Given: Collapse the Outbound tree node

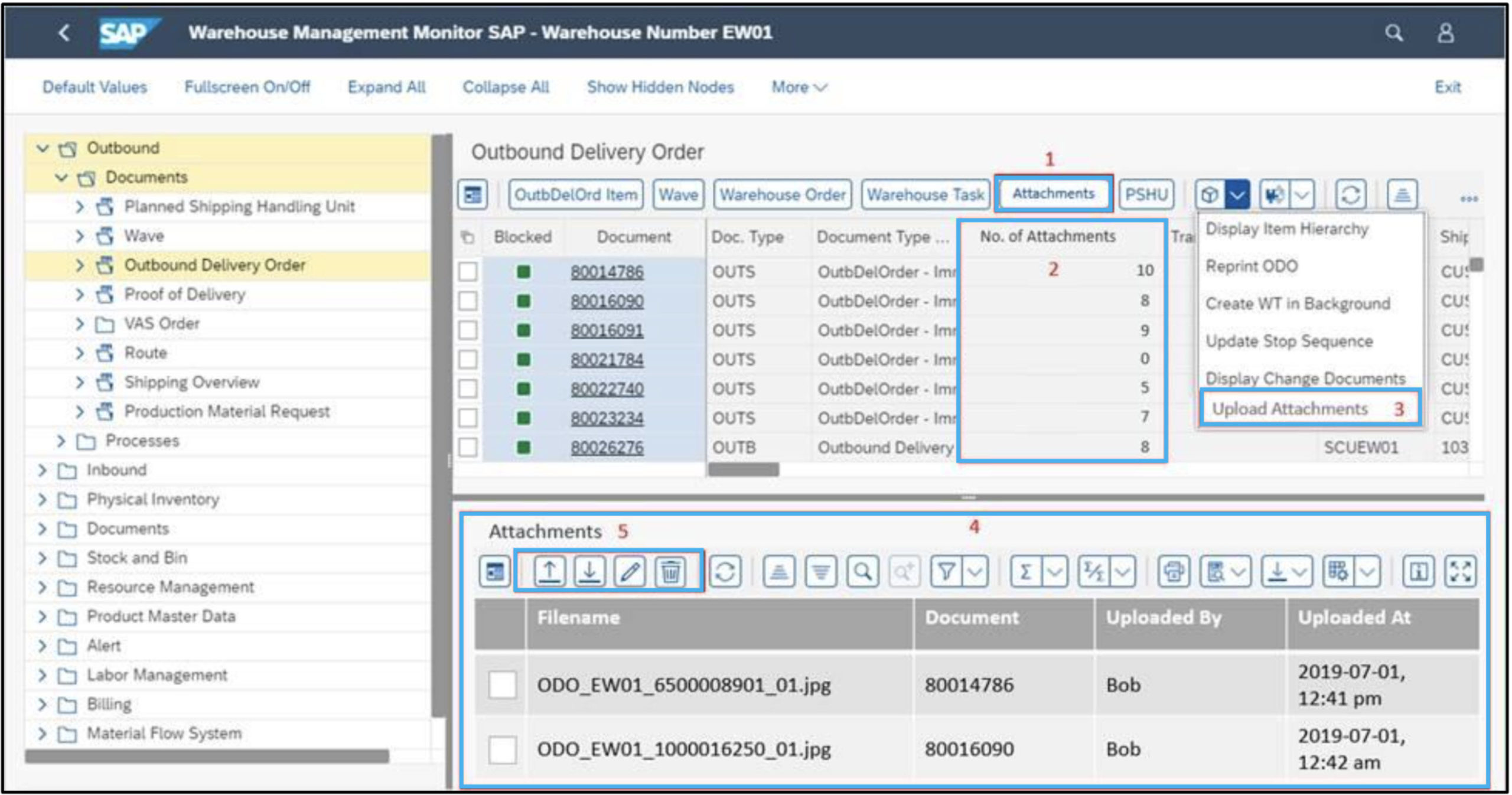Looking at the screenshot, I should click(43, 148).
